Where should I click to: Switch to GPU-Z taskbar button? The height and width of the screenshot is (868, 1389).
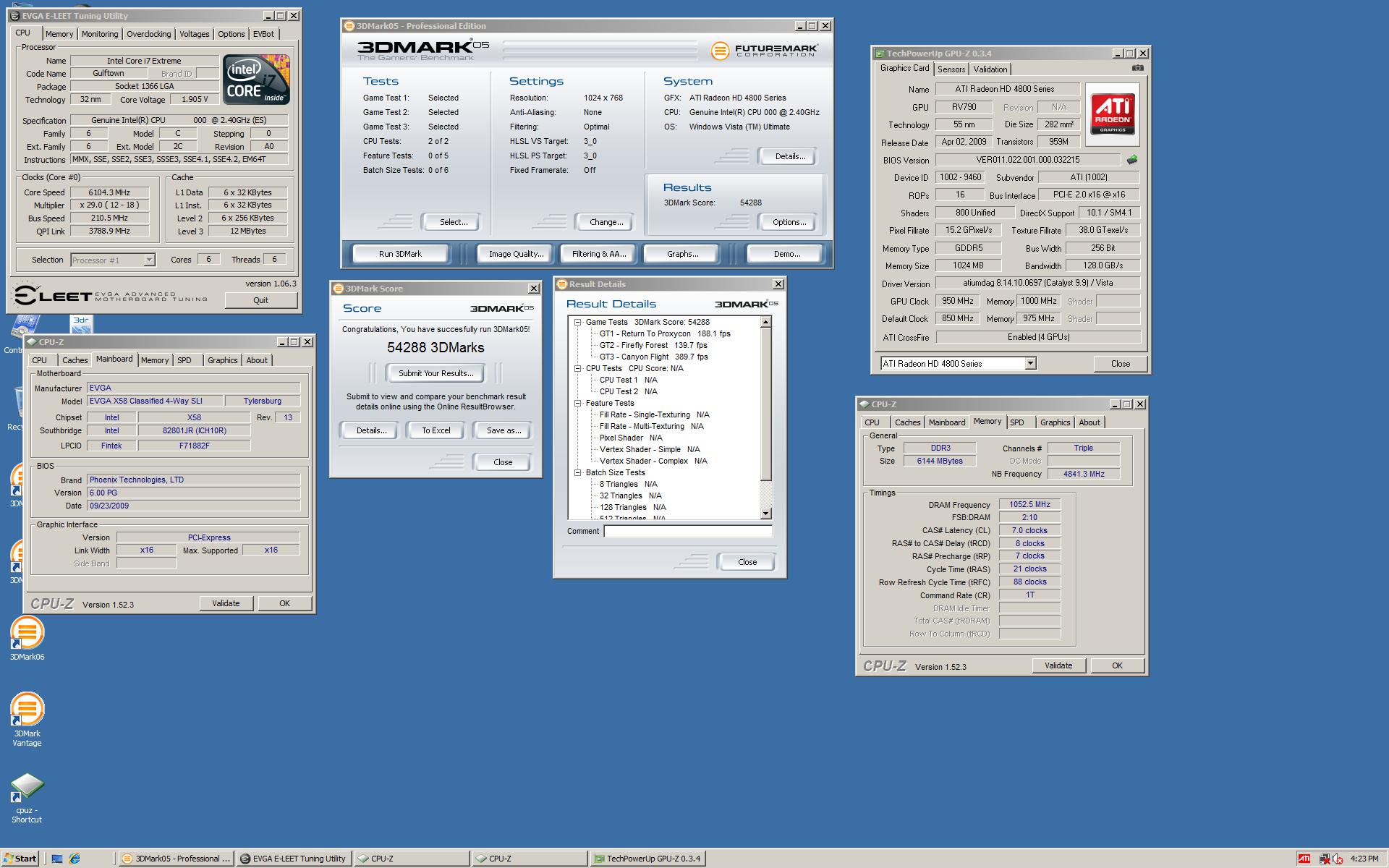(647, 859)
